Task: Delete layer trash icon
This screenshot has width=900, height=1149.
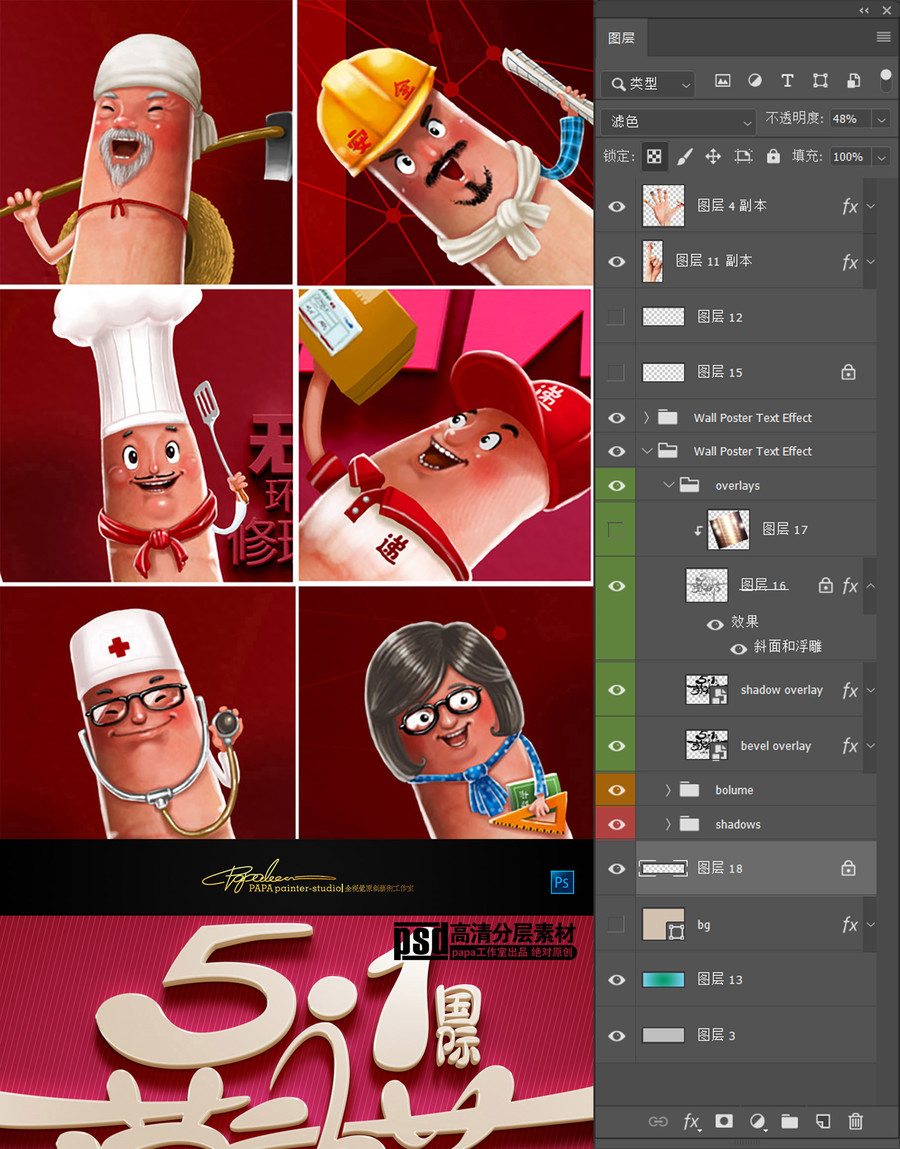Action: (855, 1121)
